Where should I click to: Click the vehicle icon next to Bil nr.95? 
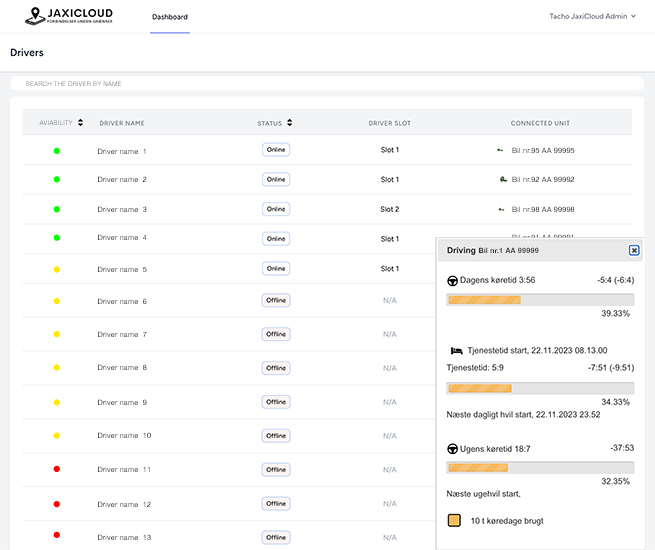tap(501, 150)
